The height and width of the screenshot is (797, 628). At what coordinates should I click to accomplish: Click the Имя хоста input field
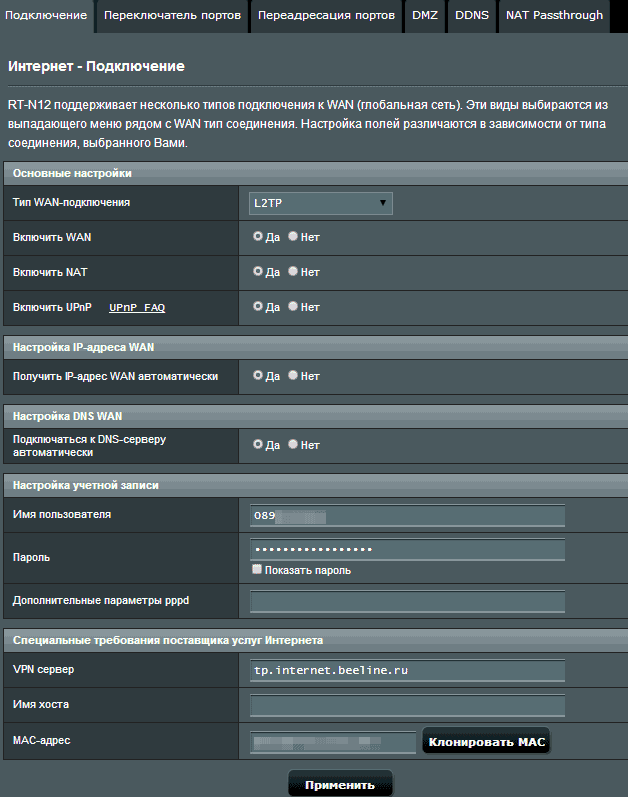click(x=407, y=706)
